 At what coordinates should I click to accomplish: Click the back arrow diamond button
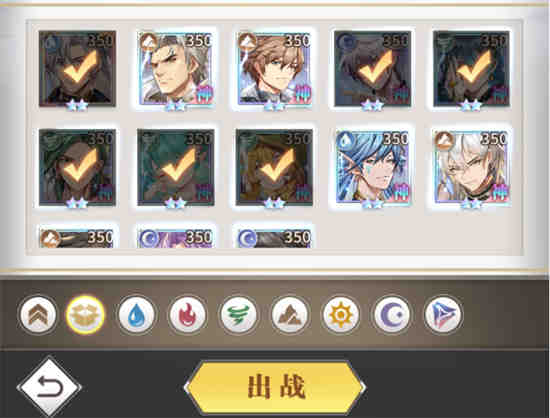[x=49, y=387]
